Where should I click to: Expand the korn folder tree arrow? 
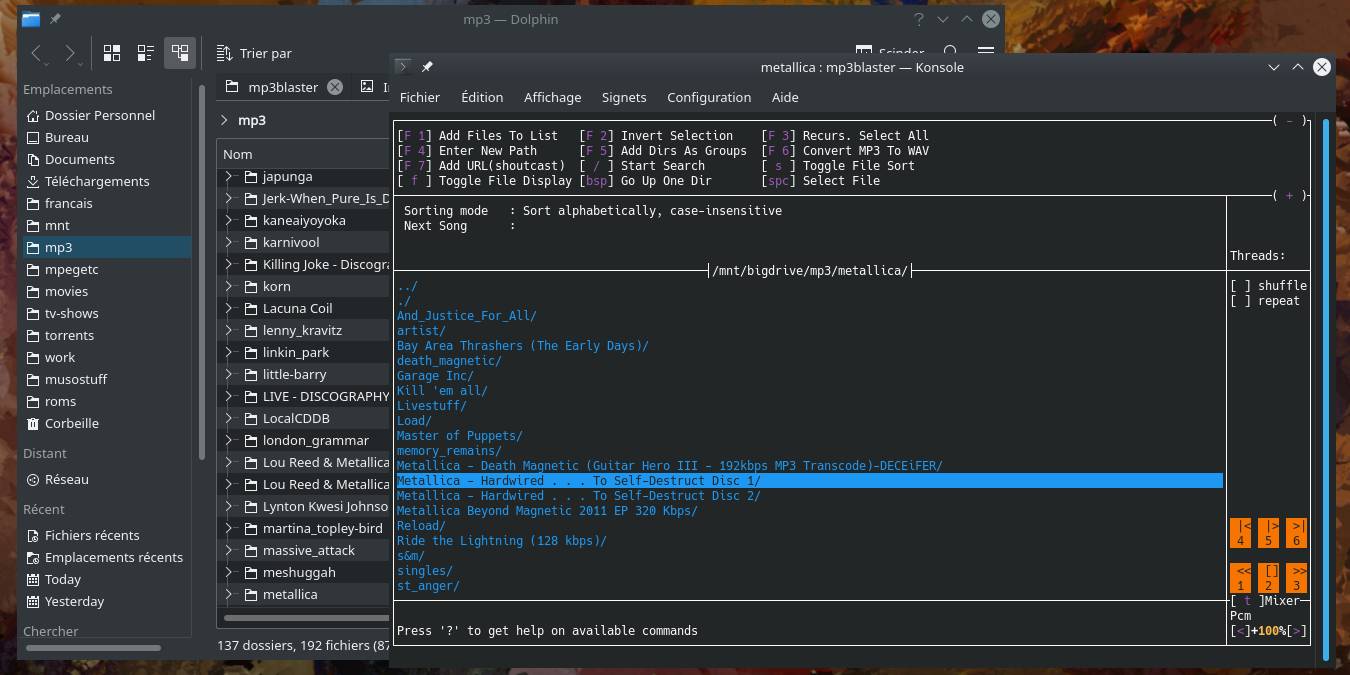tap(229, 286)
